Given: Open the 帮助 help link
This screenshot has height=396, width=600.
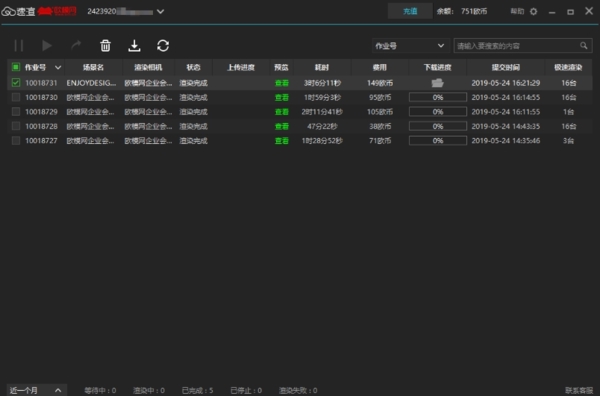Looking at the screenshot, I should point(517,11).
